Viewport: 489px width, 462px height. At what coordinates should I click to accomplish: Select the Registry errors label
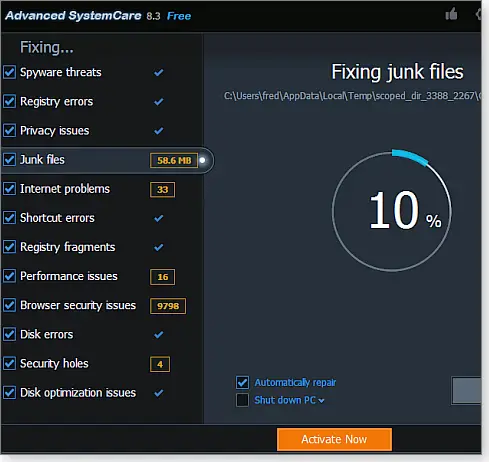pyautogui.click(x=57, y=102)
